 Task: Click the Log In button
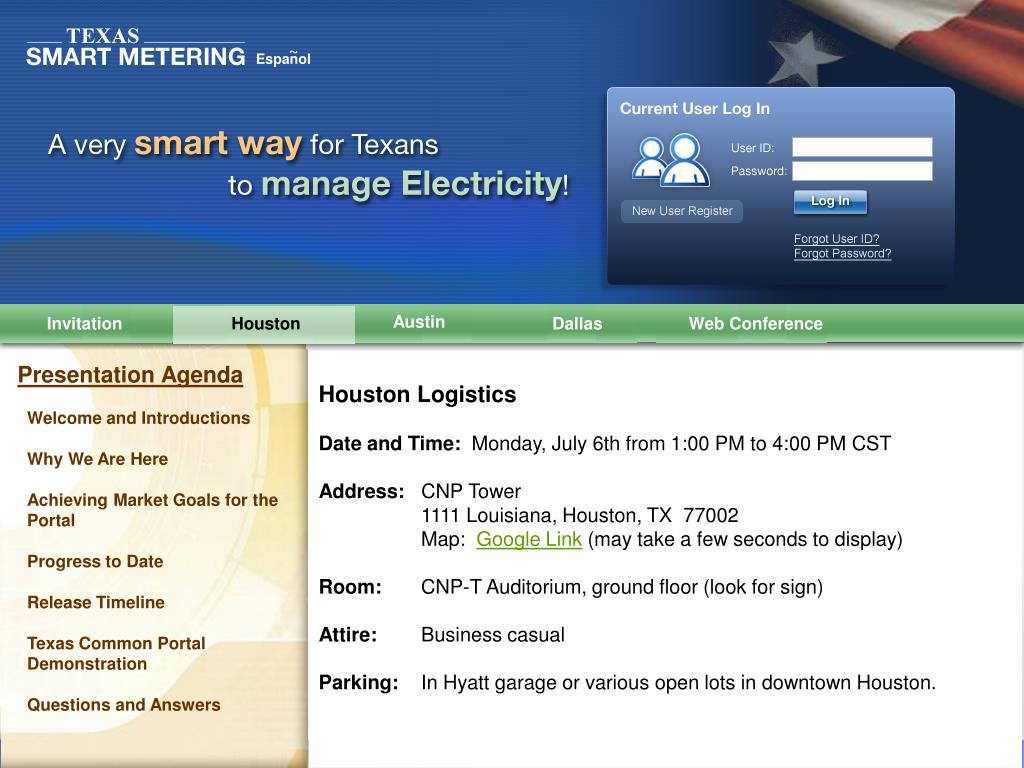click(x=830, y=201)
